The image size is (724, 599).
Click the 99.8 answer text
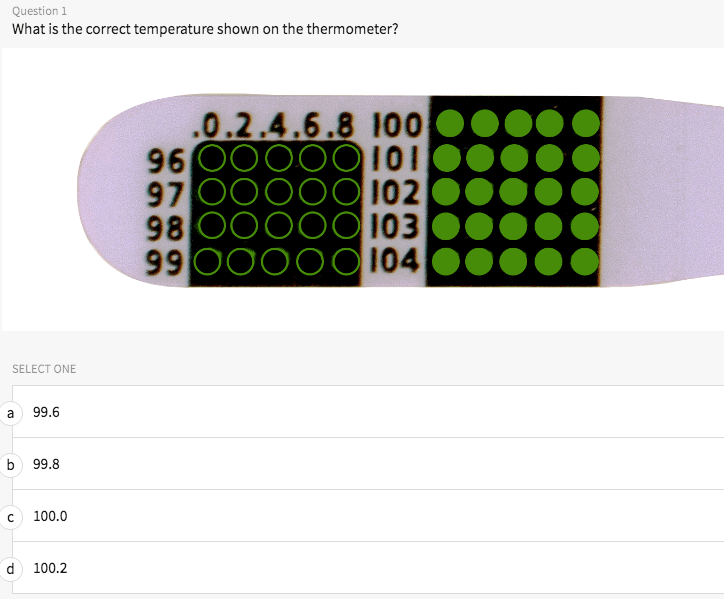click(x=46, y=464)
